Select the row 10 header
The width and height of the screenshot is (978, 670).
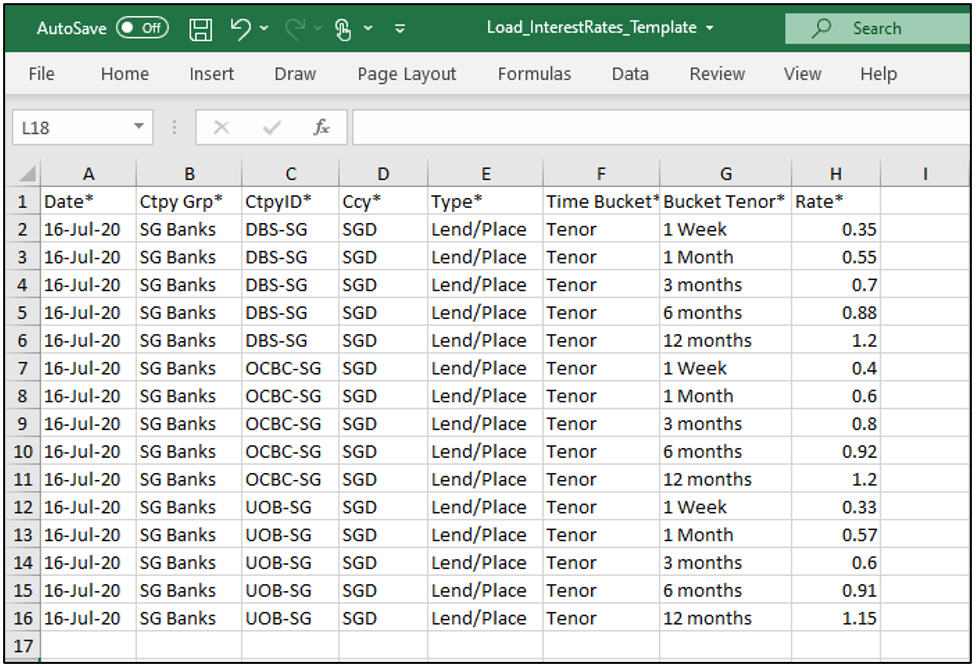pyautogui.click(x=24, y=452)
